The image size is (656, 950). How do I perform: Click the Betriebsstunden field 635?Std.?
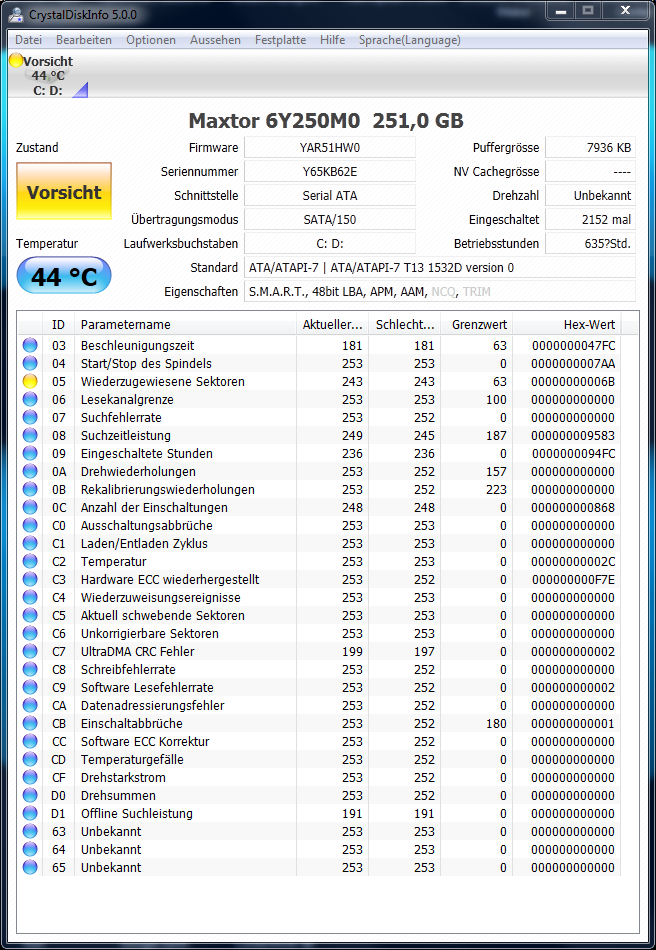click(591, 244)
